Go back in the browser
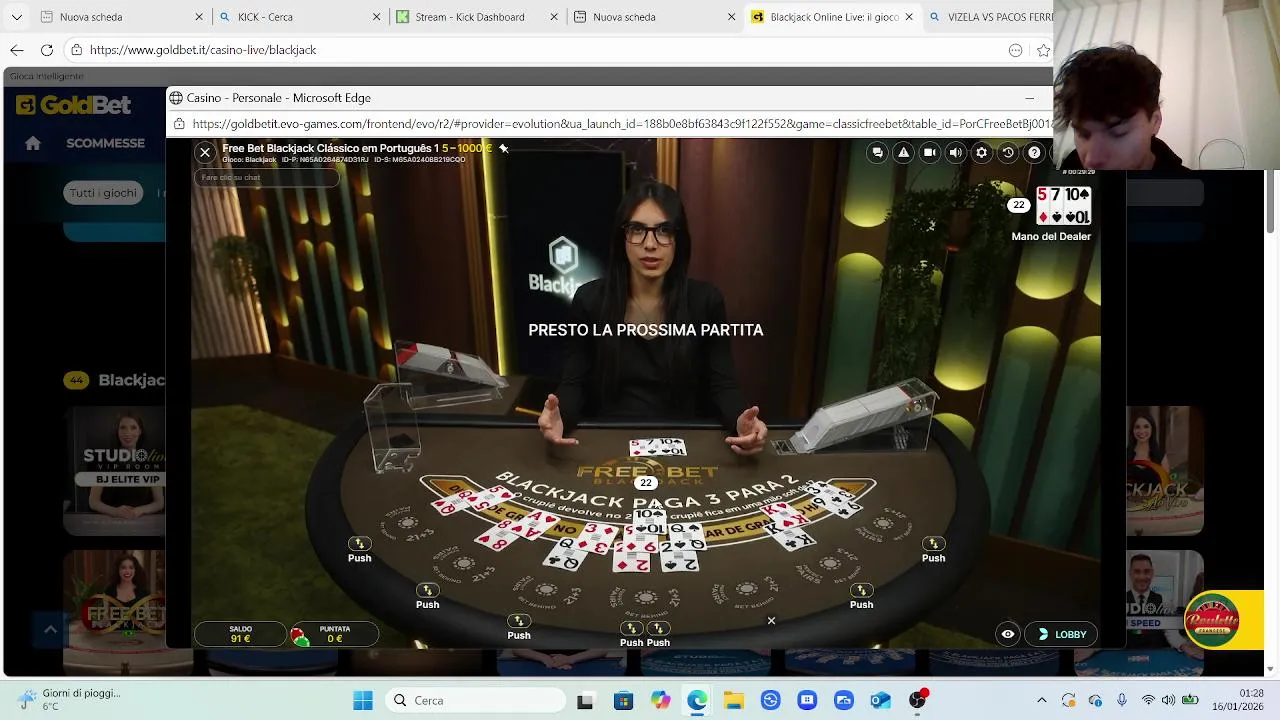Image resolution: width=1280 pixels, height=720 pixels. [17, 50]
